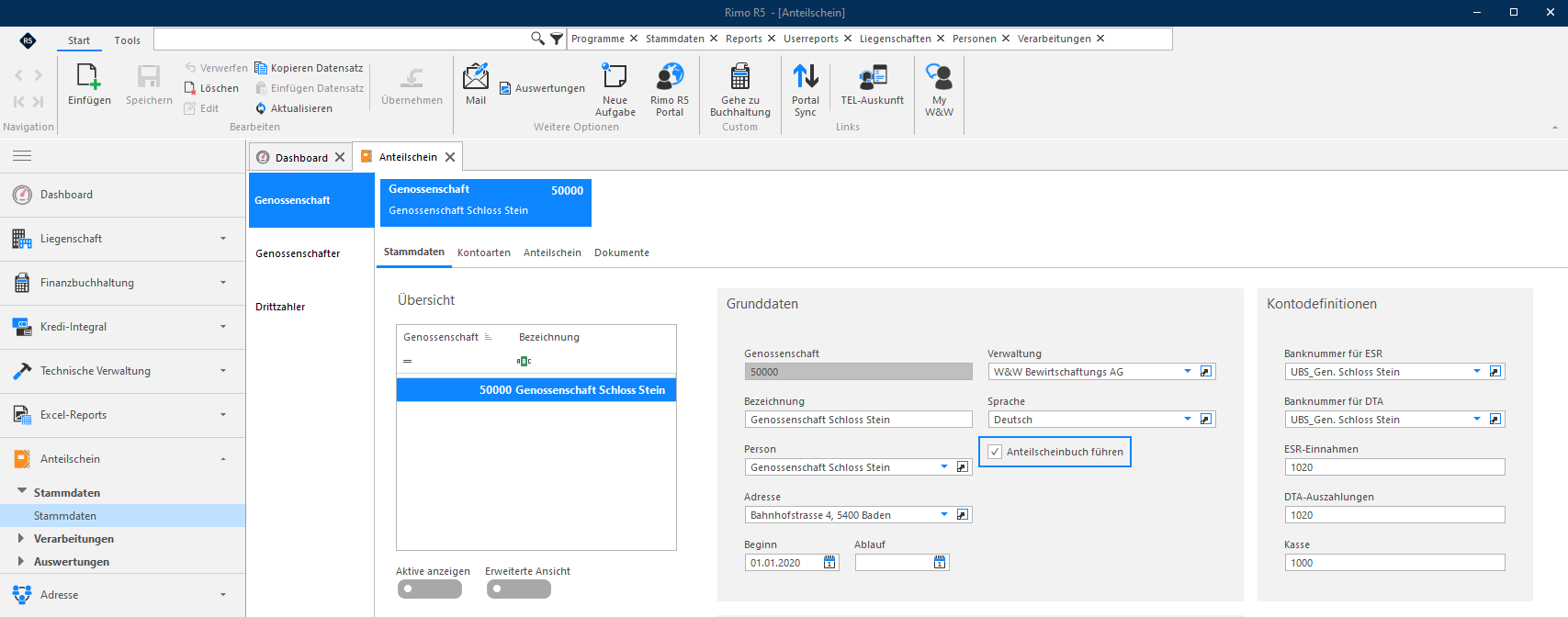Open the calendar picker for Ablauf
The image size is (1568, 617).
coord(940,563)
